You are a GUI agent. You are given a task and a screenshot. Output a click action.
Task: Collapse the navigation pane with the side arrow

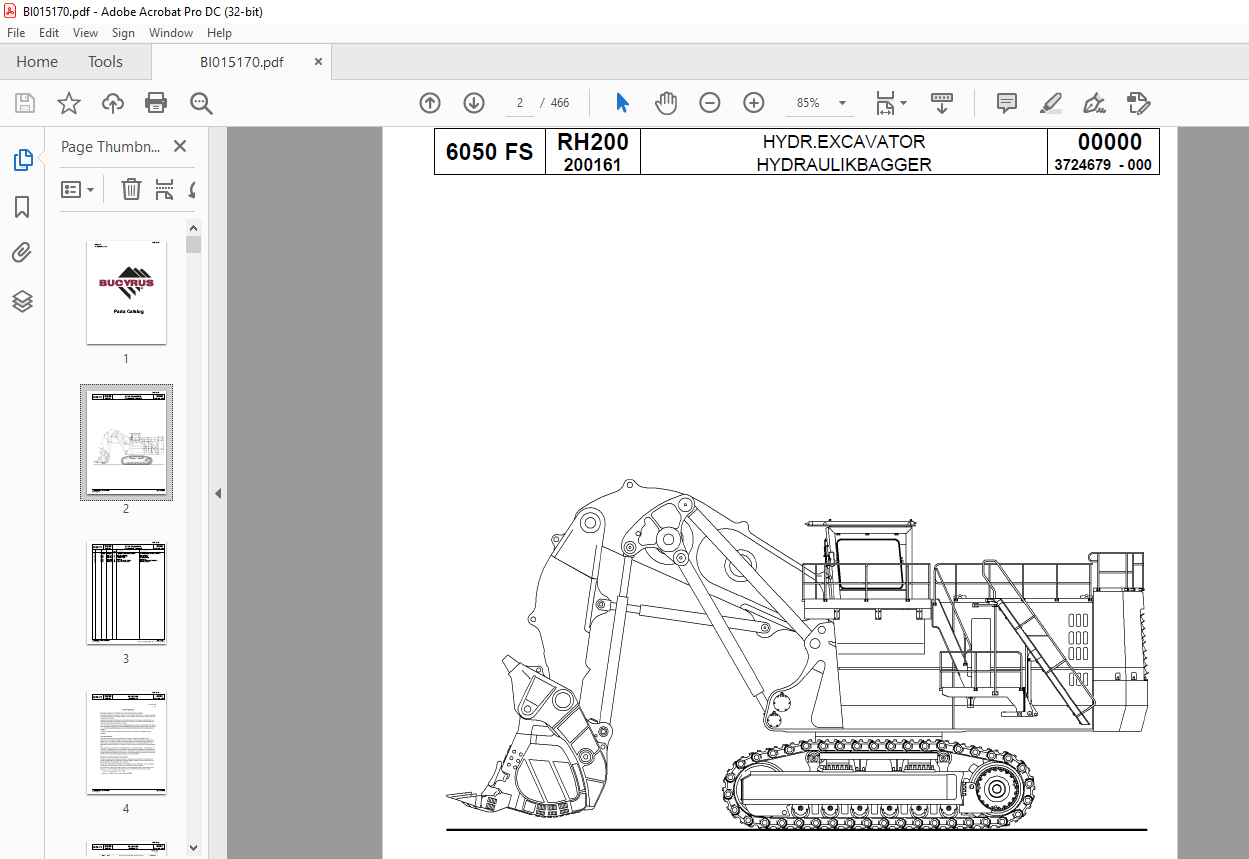point(217,493)
